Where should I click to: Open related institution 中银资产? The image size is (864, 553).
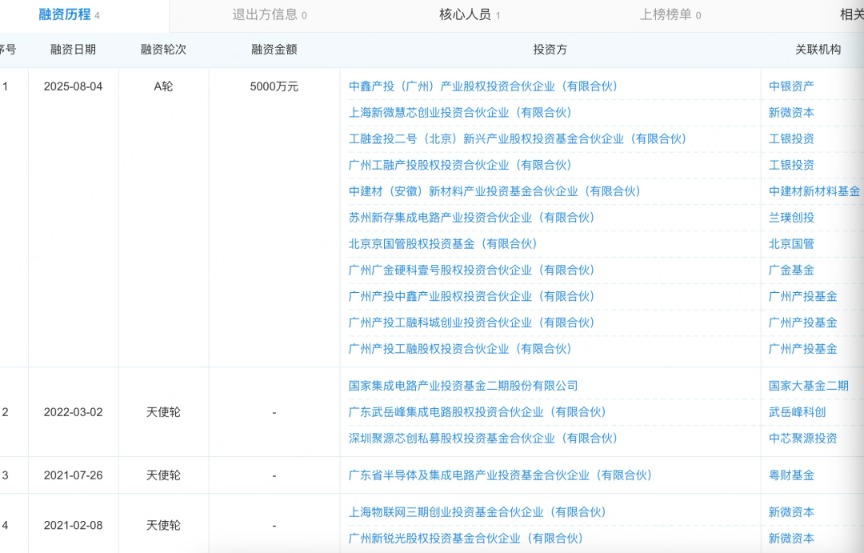[x=791, y=86]
